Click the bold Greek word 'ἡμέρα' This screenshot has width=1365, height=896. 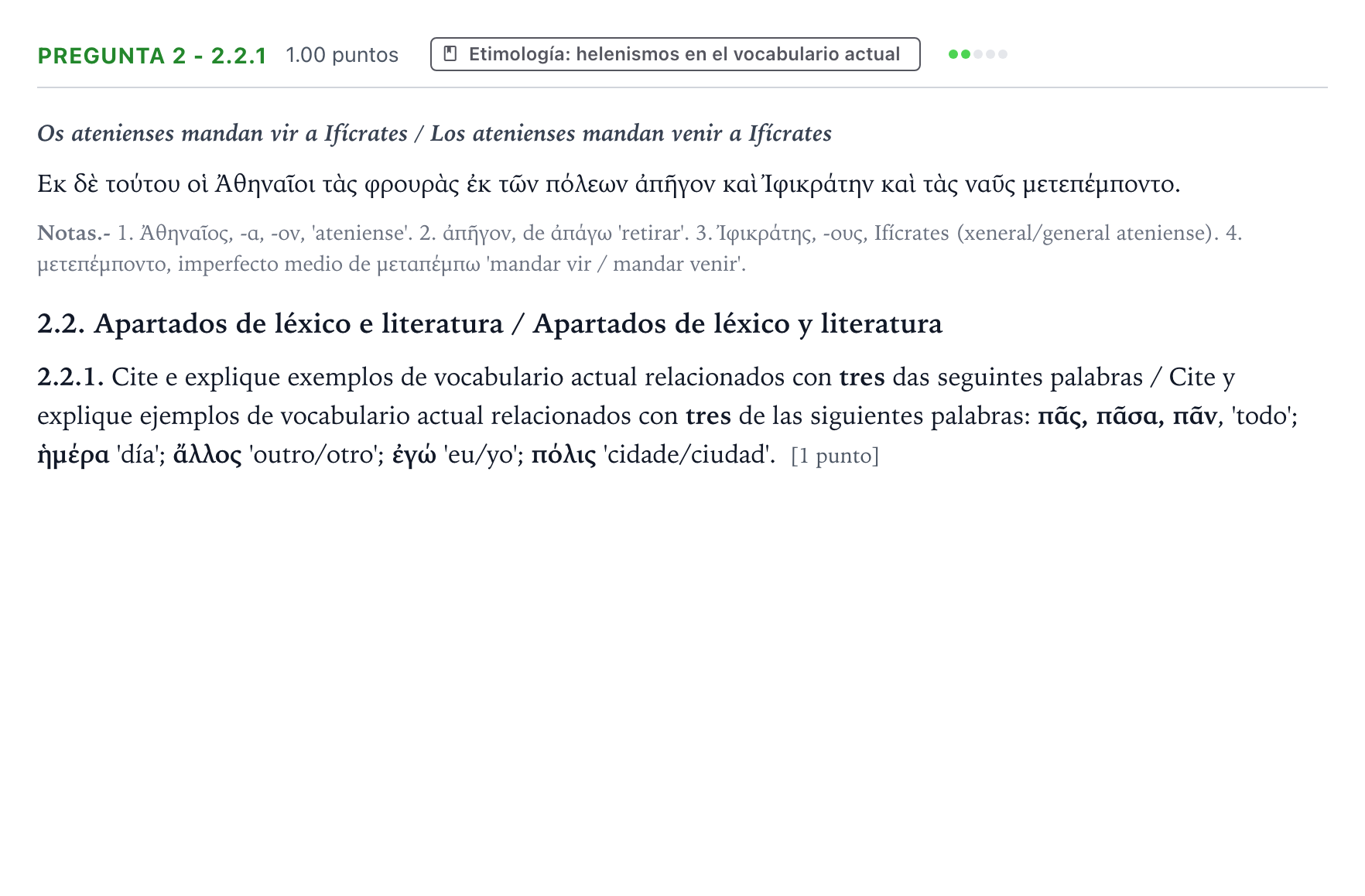(74, 455)
